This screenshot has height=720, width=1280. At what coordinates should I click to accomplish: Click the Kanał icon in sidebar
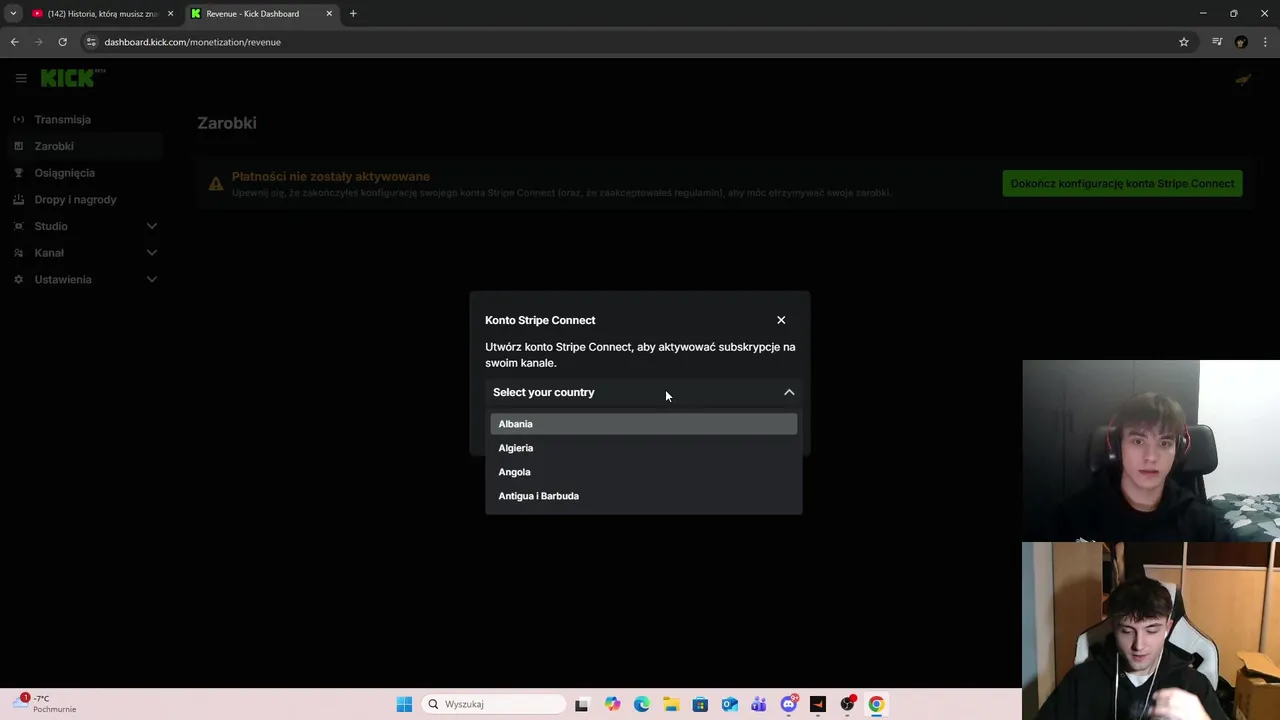(18, 253)
